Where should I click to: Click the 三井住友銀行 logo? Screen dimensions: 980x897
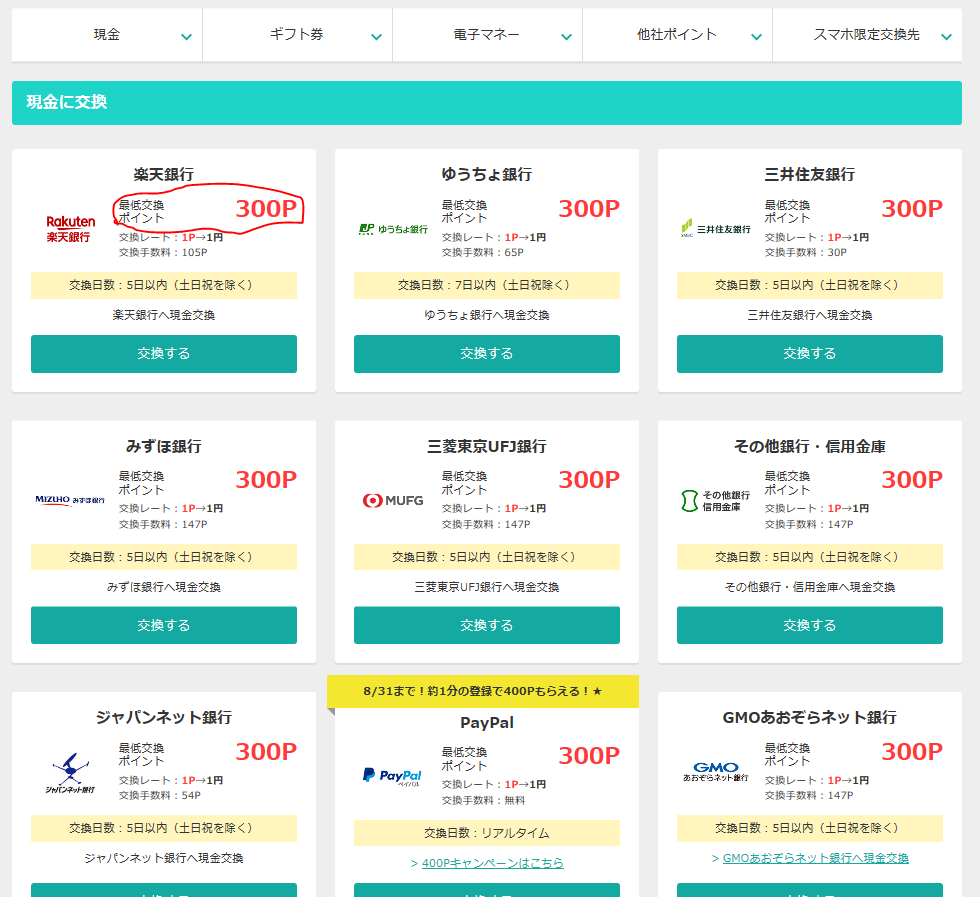pos(716,229)
